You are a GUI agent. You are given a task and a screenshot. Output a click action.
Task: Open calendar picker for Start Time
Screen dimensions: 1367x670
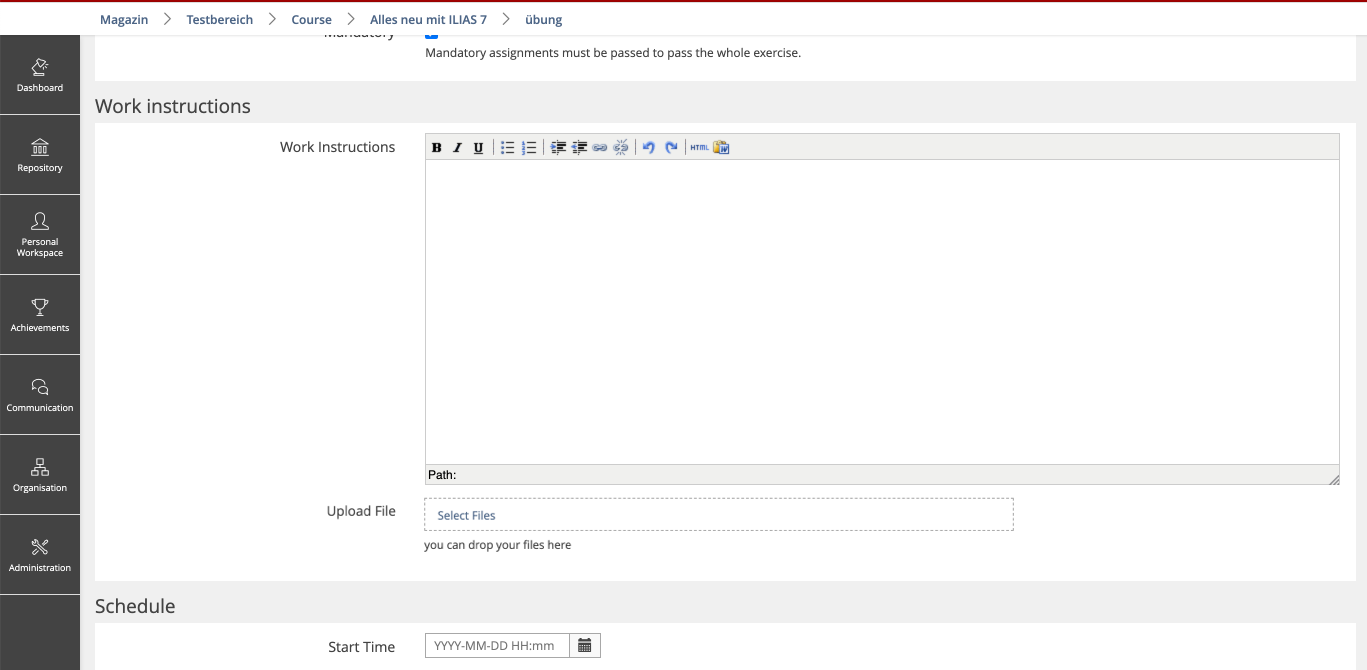pyautogui.click(x=585, y=646)
